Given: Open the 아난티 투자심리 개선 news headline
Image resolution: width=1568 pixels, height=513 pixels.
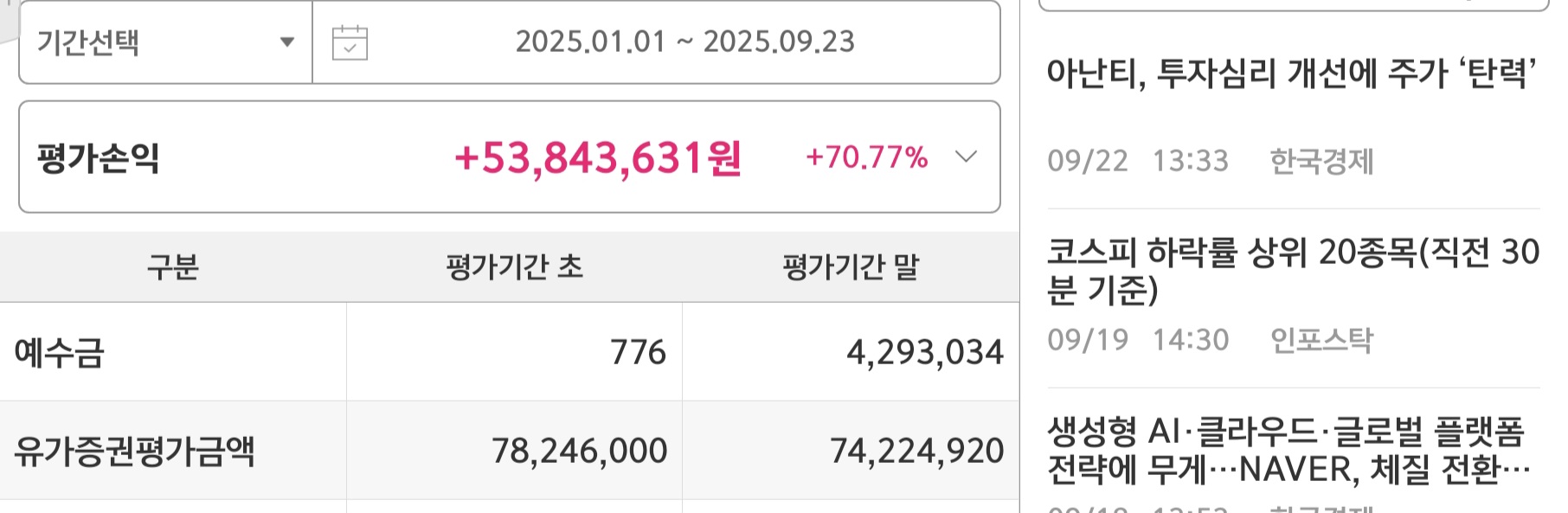Looking at the screenshot, I should tap(1292, 74).
